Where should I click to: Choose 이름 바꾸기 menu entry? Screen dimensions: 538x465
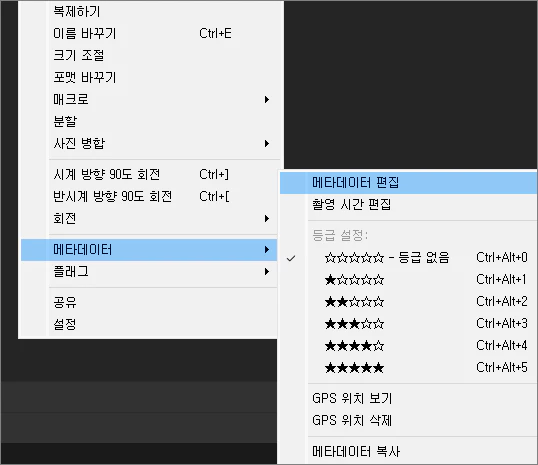[149, 34]
